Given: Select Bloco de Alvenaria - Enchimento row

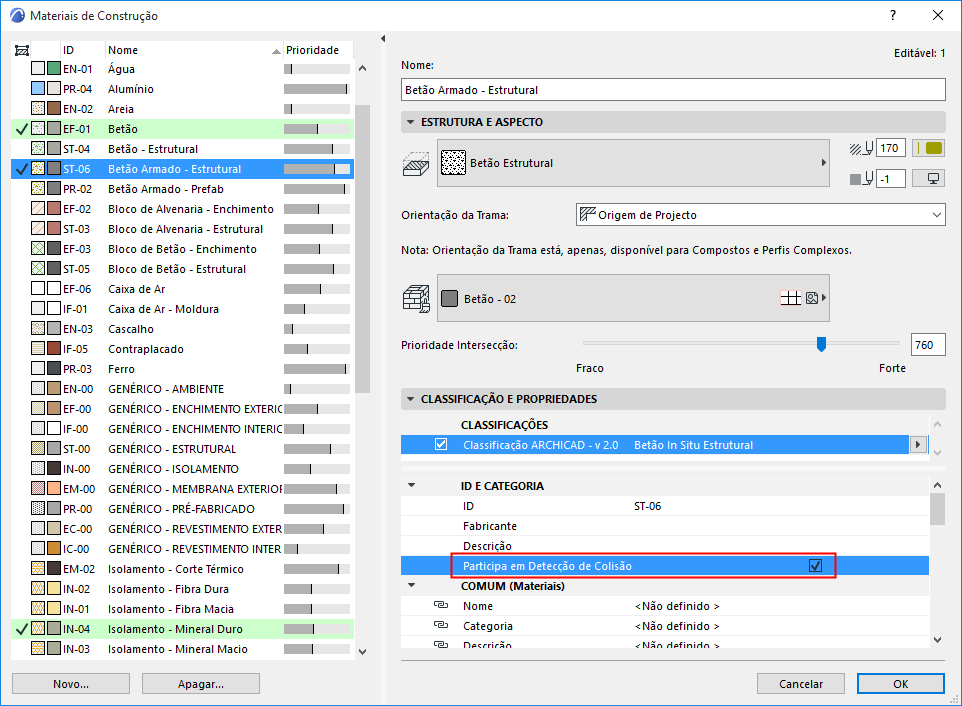Looking at the screenshot, I should [182, 209].
